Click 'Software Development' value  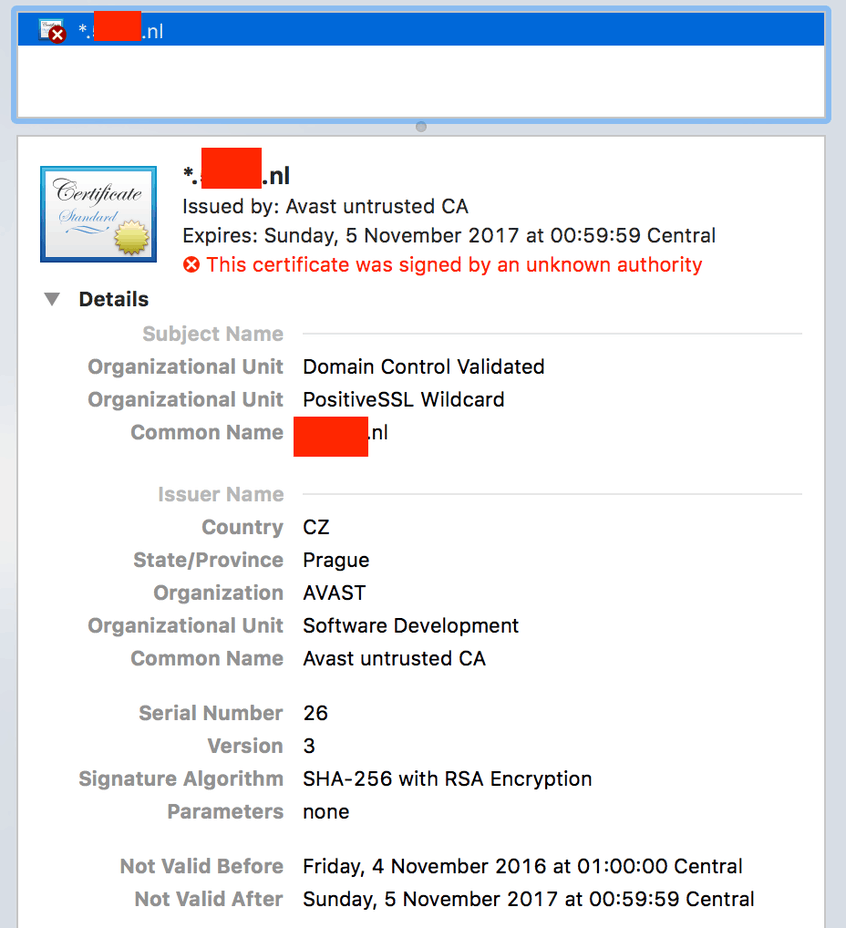(x=411, y=626)
